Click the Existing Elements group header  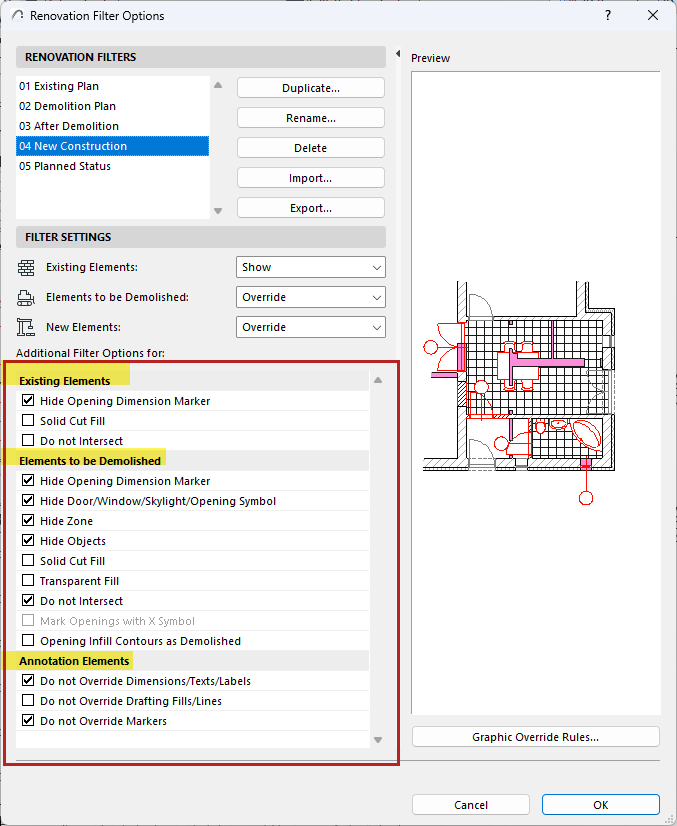pos(192,381)
